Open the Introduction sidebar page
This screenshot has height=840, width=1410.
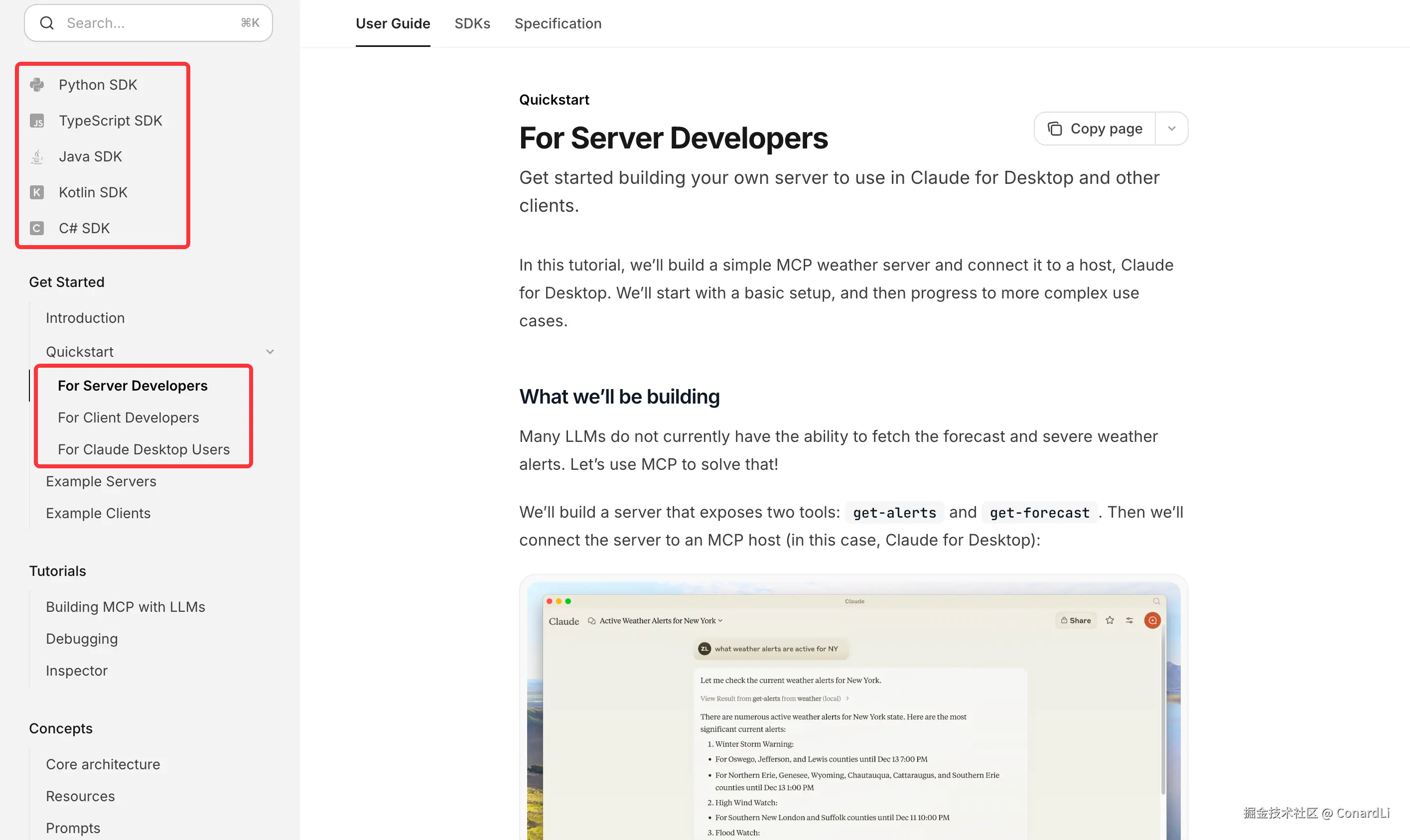(x=85, y=318)
